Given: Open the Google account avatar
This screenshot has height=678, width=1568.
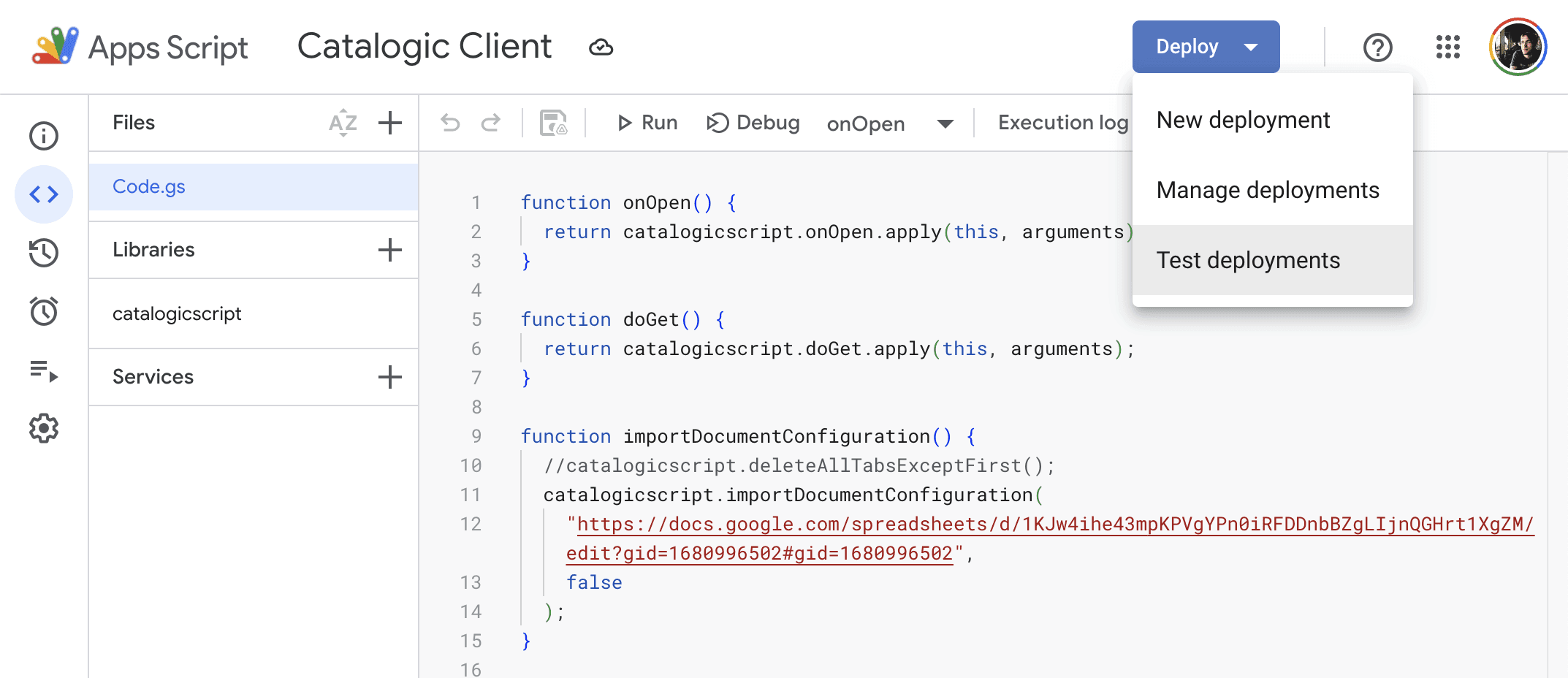Looking at the screenshot, I should point(1518,47).
